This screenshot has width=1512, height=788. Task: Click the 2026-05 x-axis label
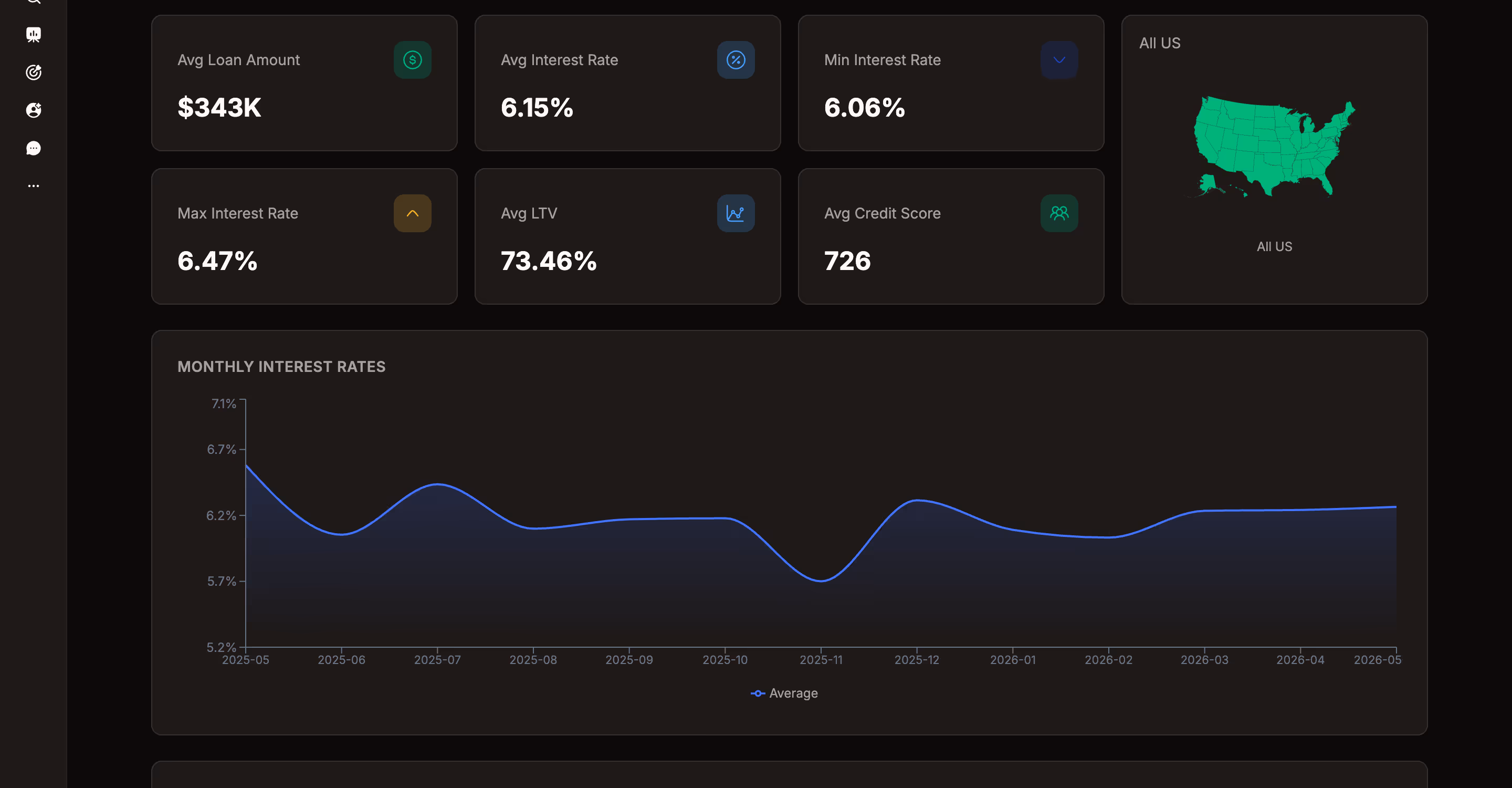click(x=1378, y=659)
